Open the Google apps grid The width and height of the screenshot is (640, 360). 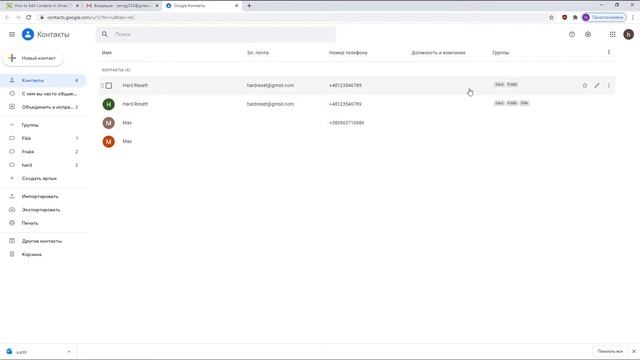coord(613,35)
